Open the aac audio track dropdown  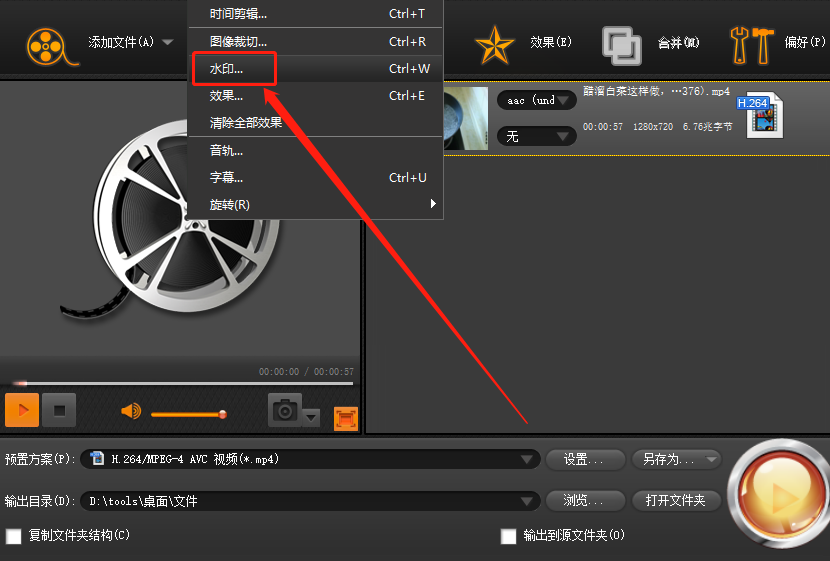tap(537, 100)
